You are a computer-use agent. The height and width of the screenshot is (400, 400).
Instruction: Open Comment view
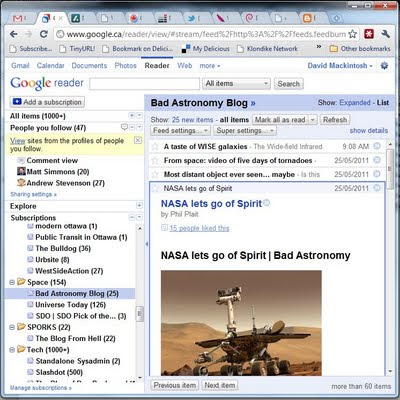click(52, 161)
